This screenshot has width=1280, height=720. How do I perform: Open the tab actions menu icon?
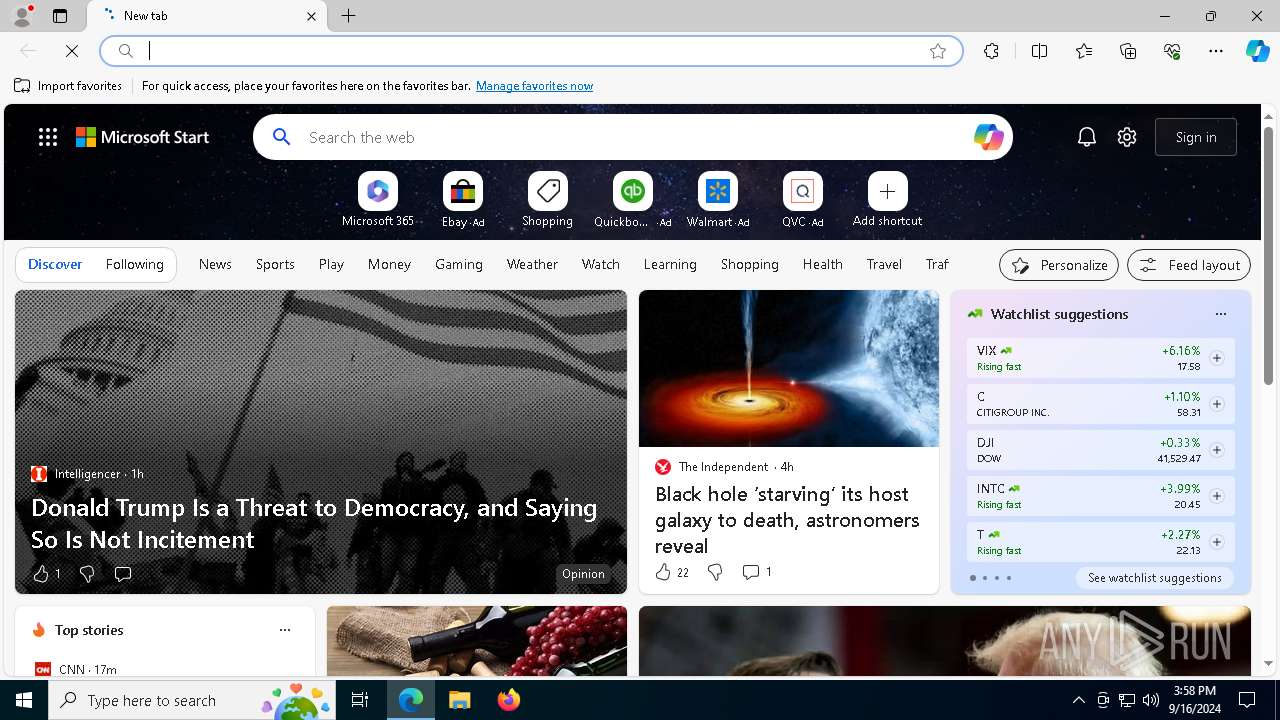(x=60, y=16)
